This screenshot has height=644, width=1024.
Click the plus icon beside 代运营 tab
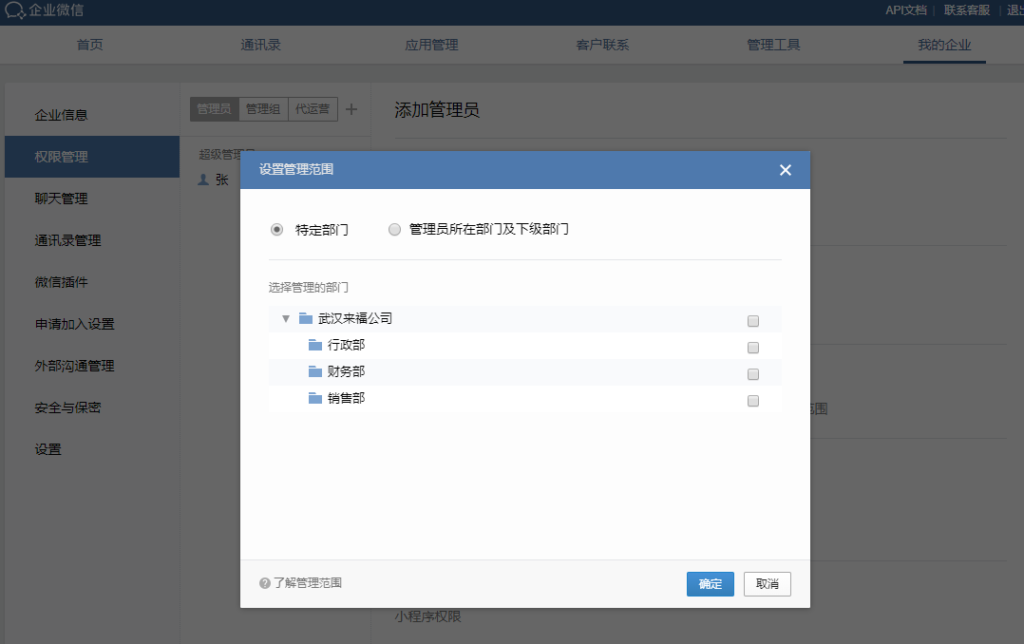point(352,109)
